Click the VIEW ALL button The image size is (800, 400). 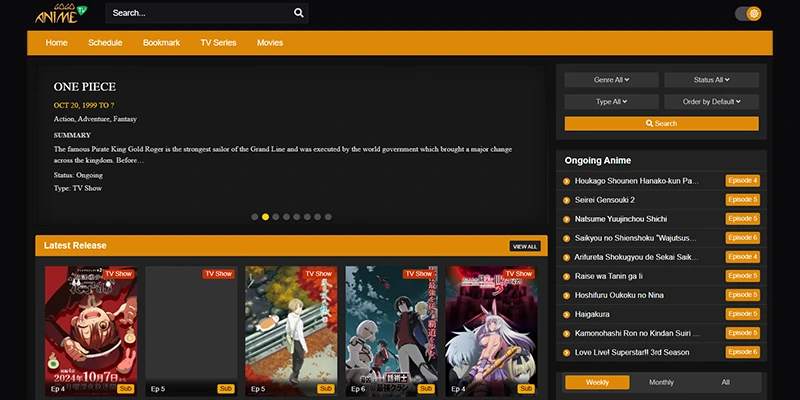[525, 246]
